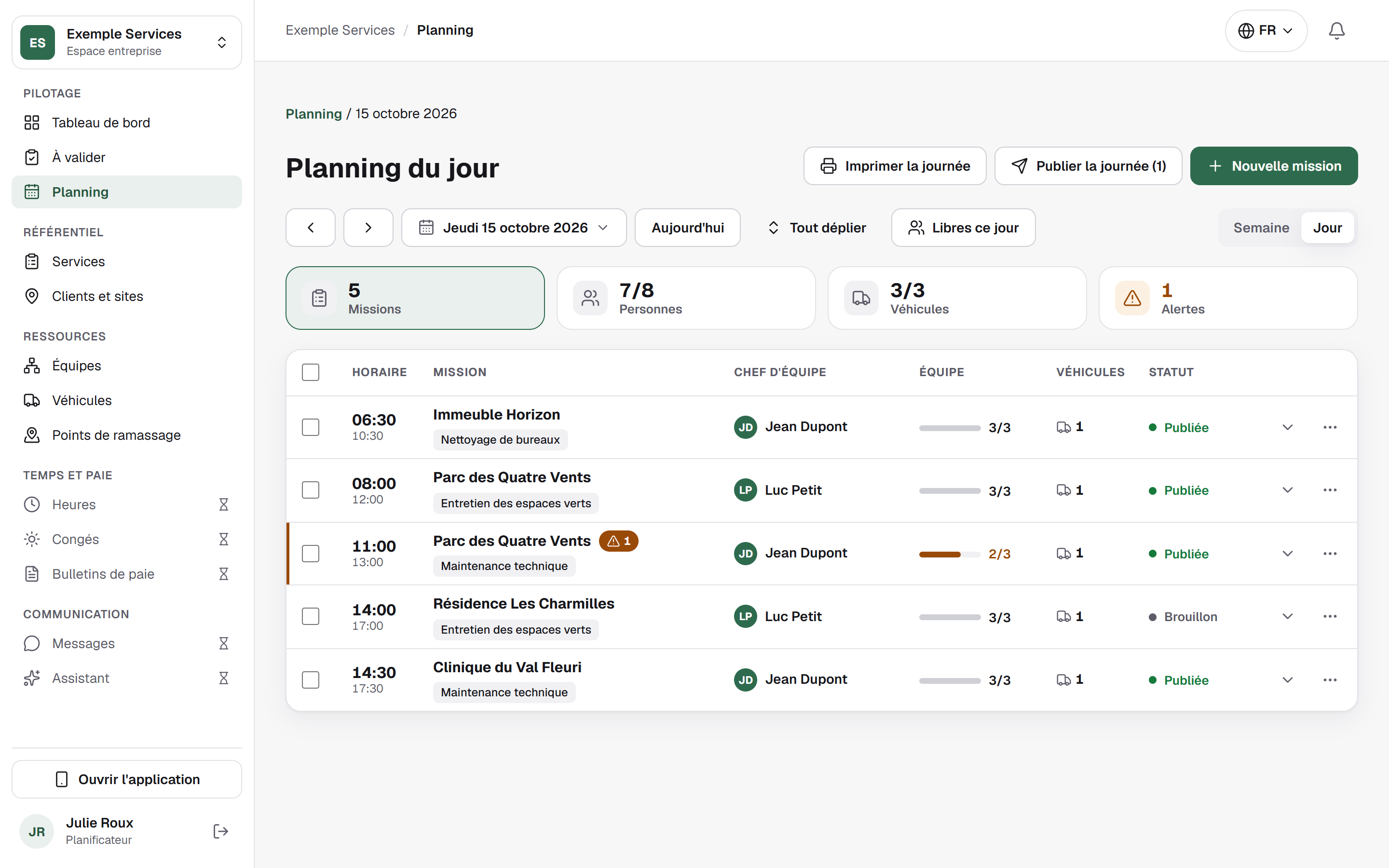Open more options for Résidence Les Charmilles row
Viewport: 1389px width, 868px height.
[1329, 617]
